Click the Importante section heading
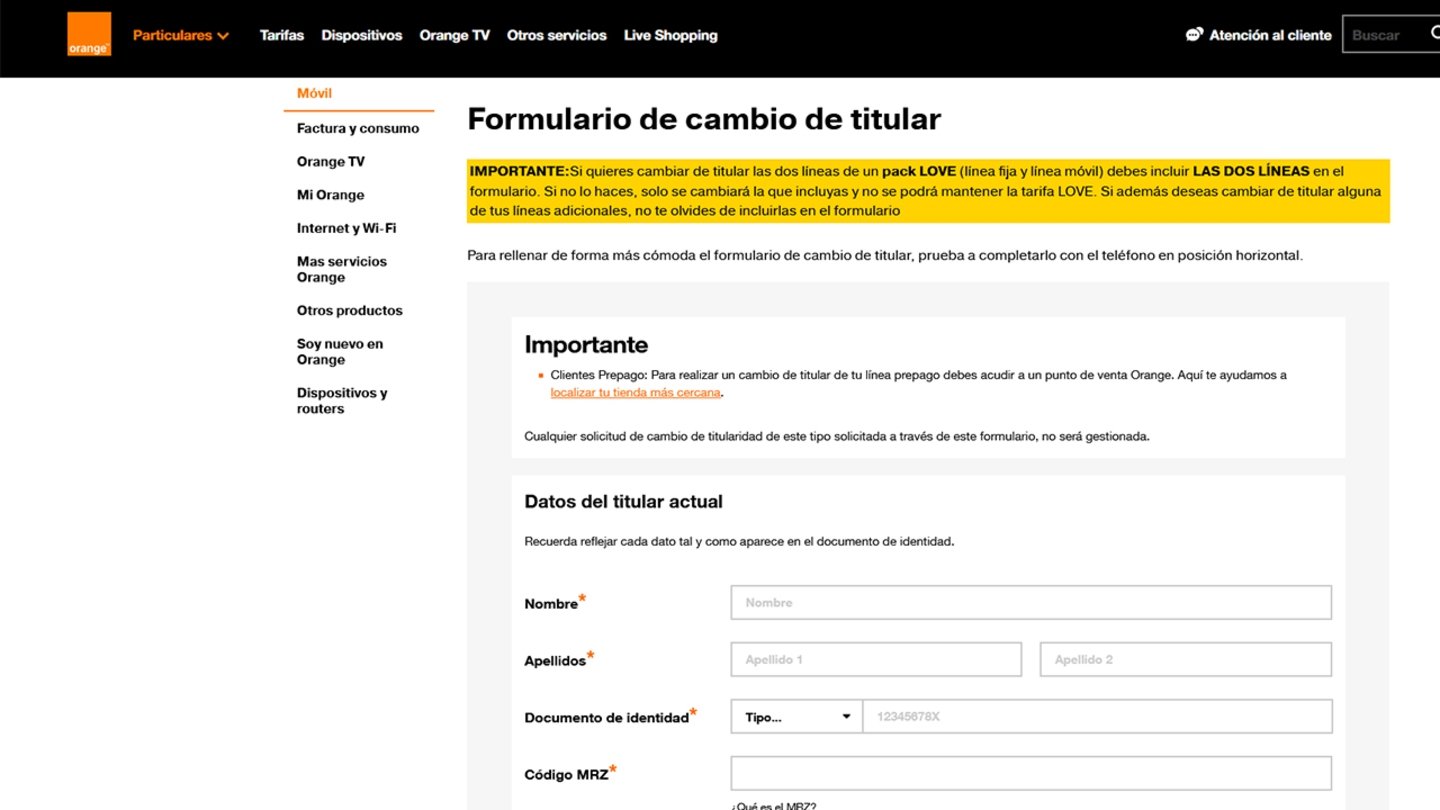 coord(586,345)
